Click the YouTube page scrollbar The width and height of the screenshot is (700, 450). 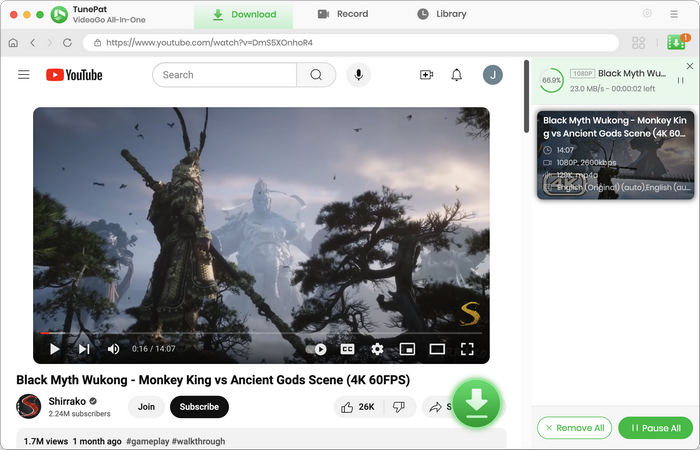tap(526, 96)
